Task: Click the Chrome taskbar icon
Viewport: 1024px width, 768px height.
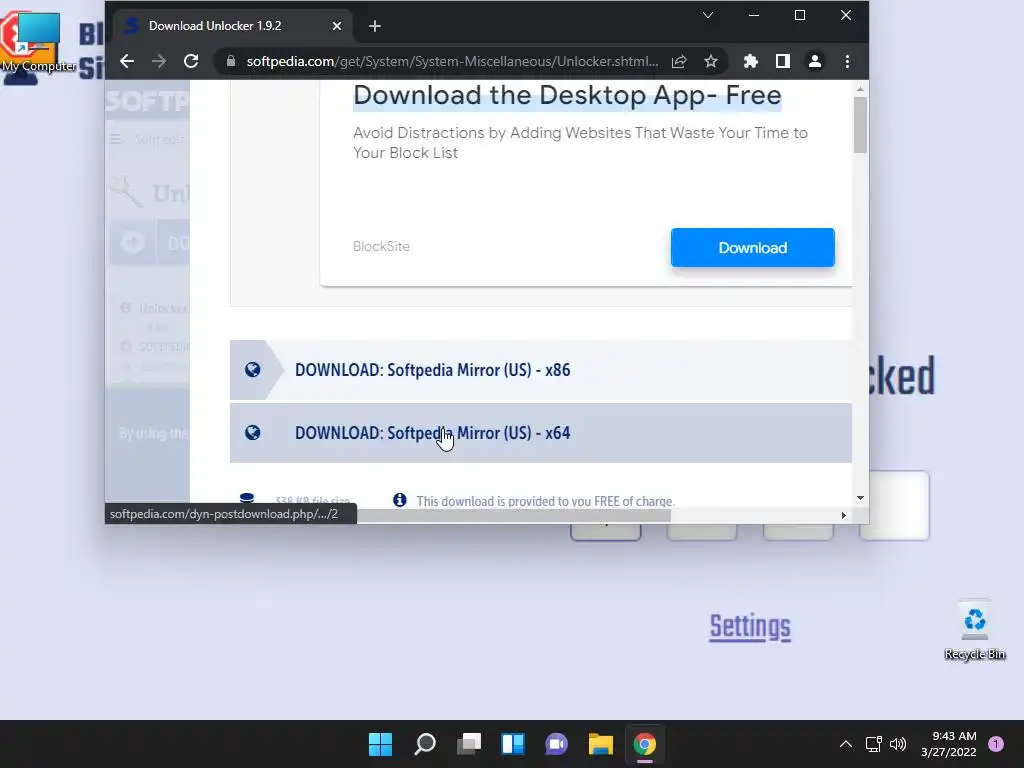Action: [x=645, y=744]
